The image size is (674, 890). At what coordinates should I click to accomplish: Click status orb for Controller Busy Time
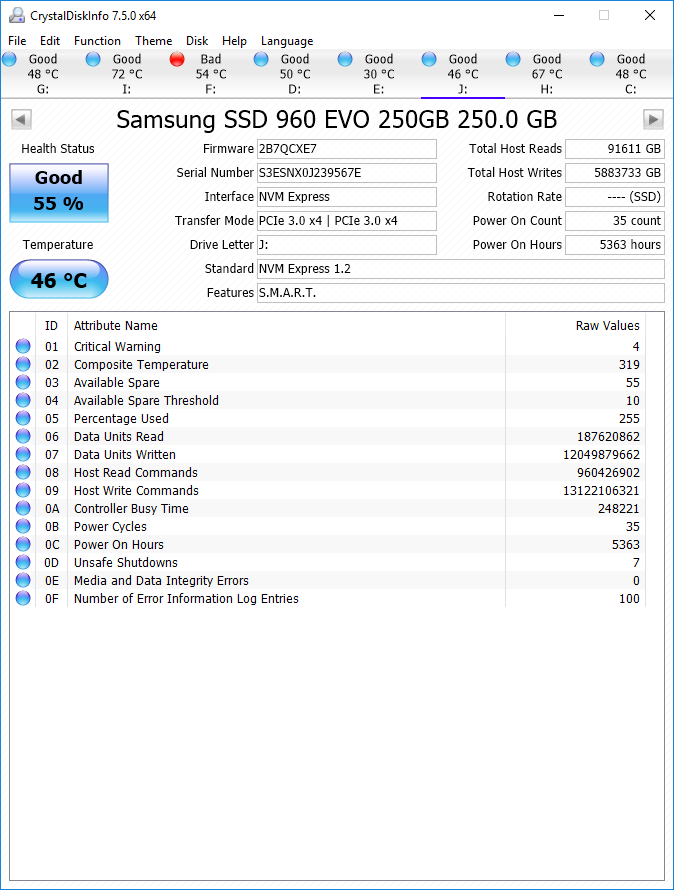point(23,509)
